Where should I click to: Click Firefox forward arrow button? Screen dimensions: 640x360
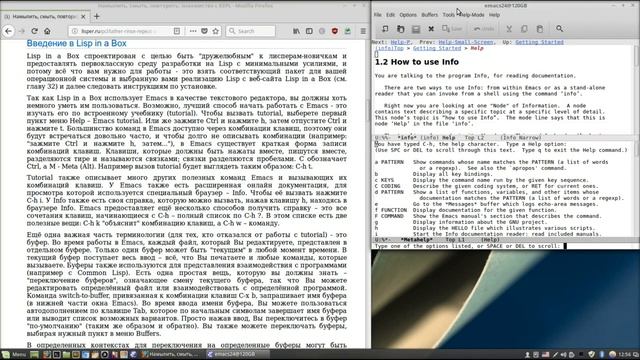(22, 31)
